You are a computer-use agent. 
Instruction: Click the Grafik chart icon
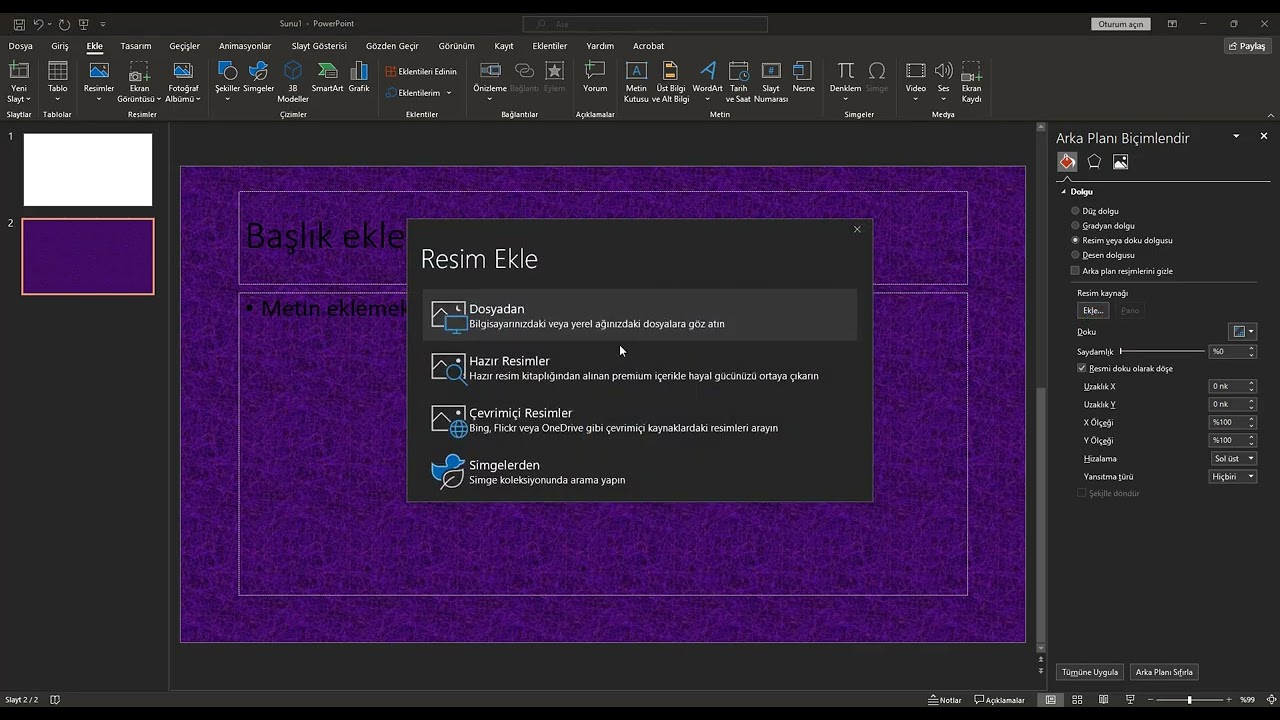[359, 77]
